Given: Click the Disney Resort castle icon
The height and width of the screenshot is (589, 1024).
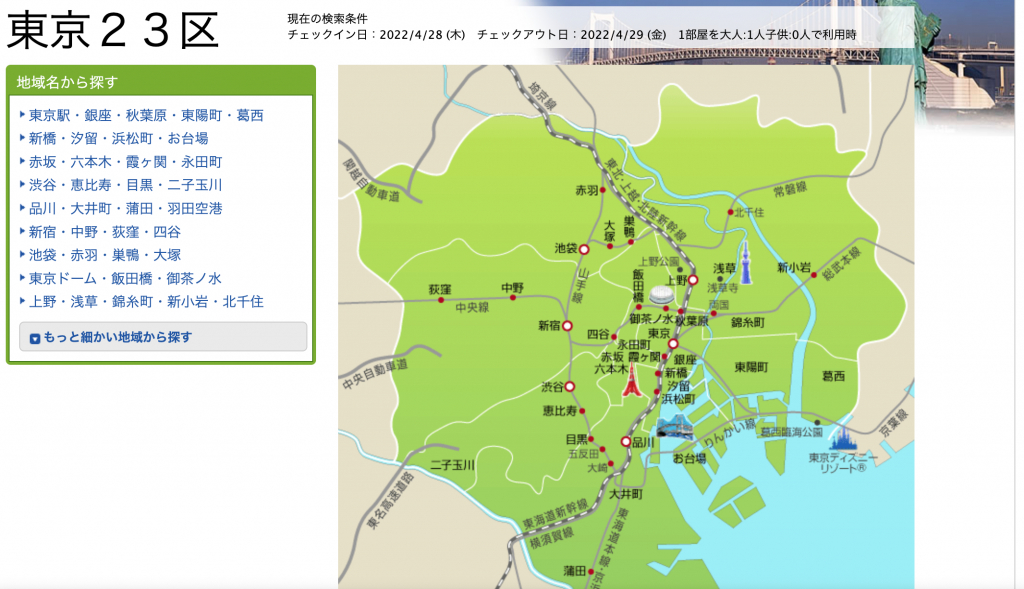Looking at the screenshot, I should pos(842,438).
